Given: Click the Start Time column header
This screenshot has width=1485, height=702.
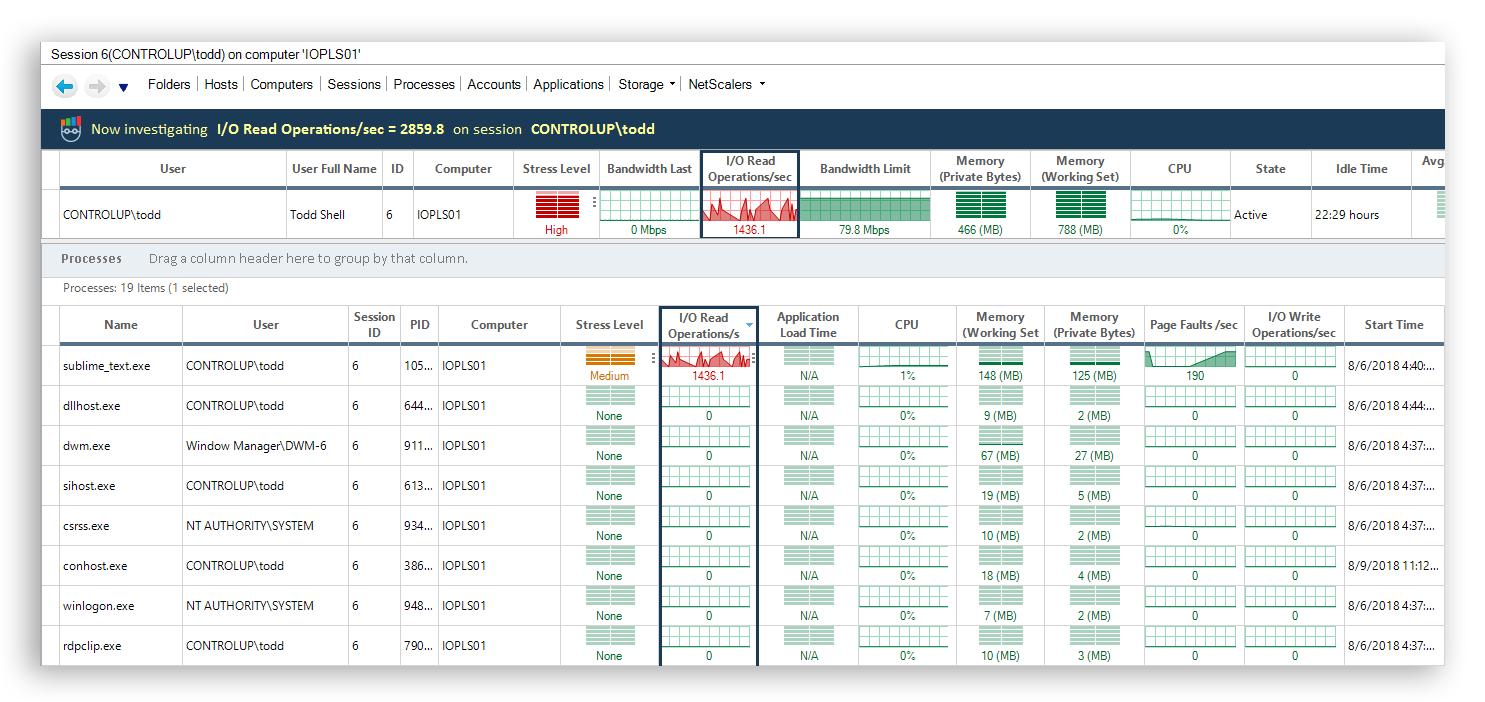Looking at the screenshot, I should [1394, 325].
